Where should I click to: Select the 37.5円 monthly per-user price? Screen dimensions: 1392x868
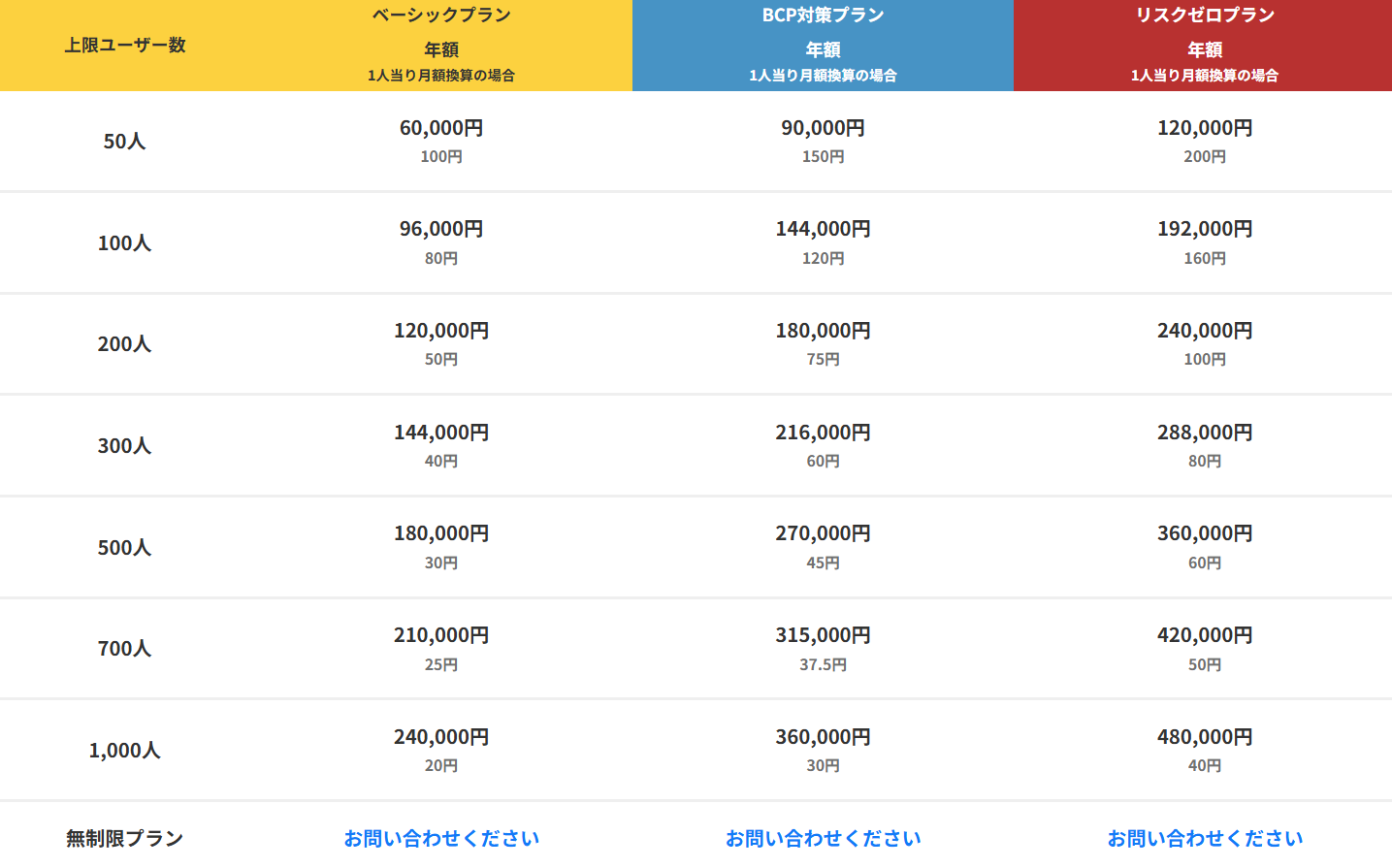[x=823, y=664]
